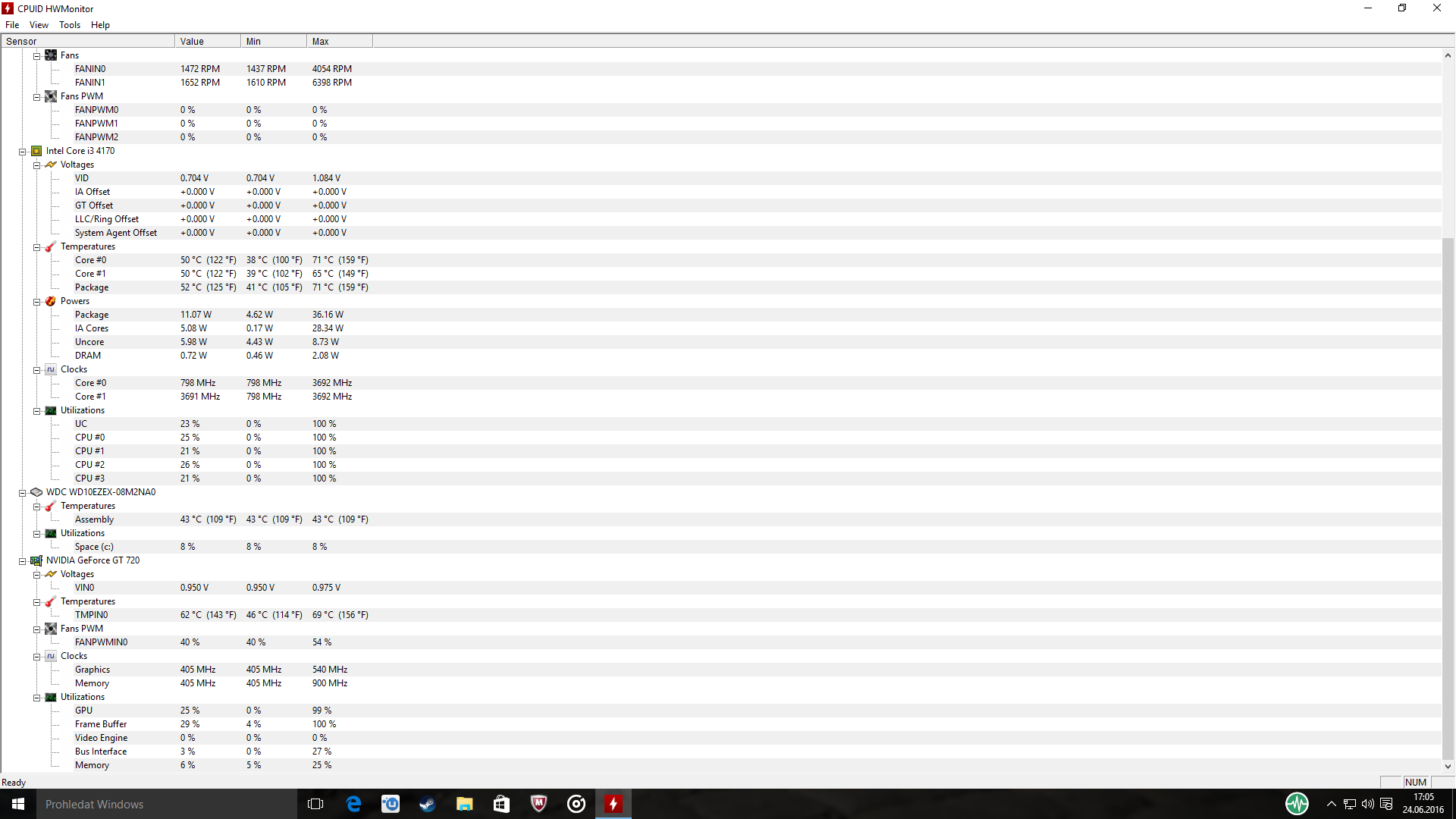
Task: Collapse the Powers group expander
Action: (x=36, y=302)
